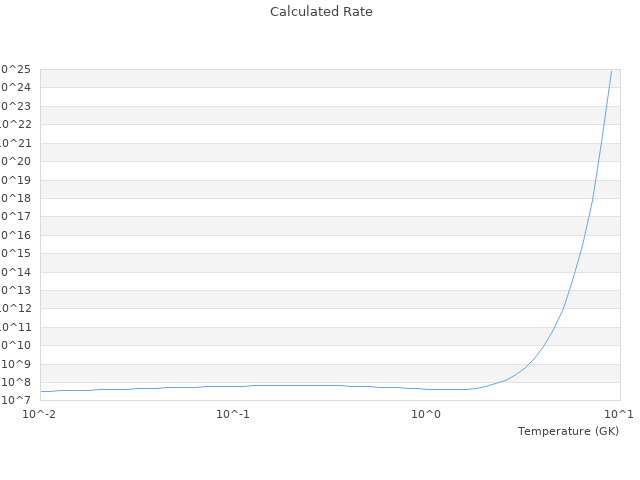Click the 10^7 y-axis tick label
Screen dimensions: 640x480
pos(16,400)
